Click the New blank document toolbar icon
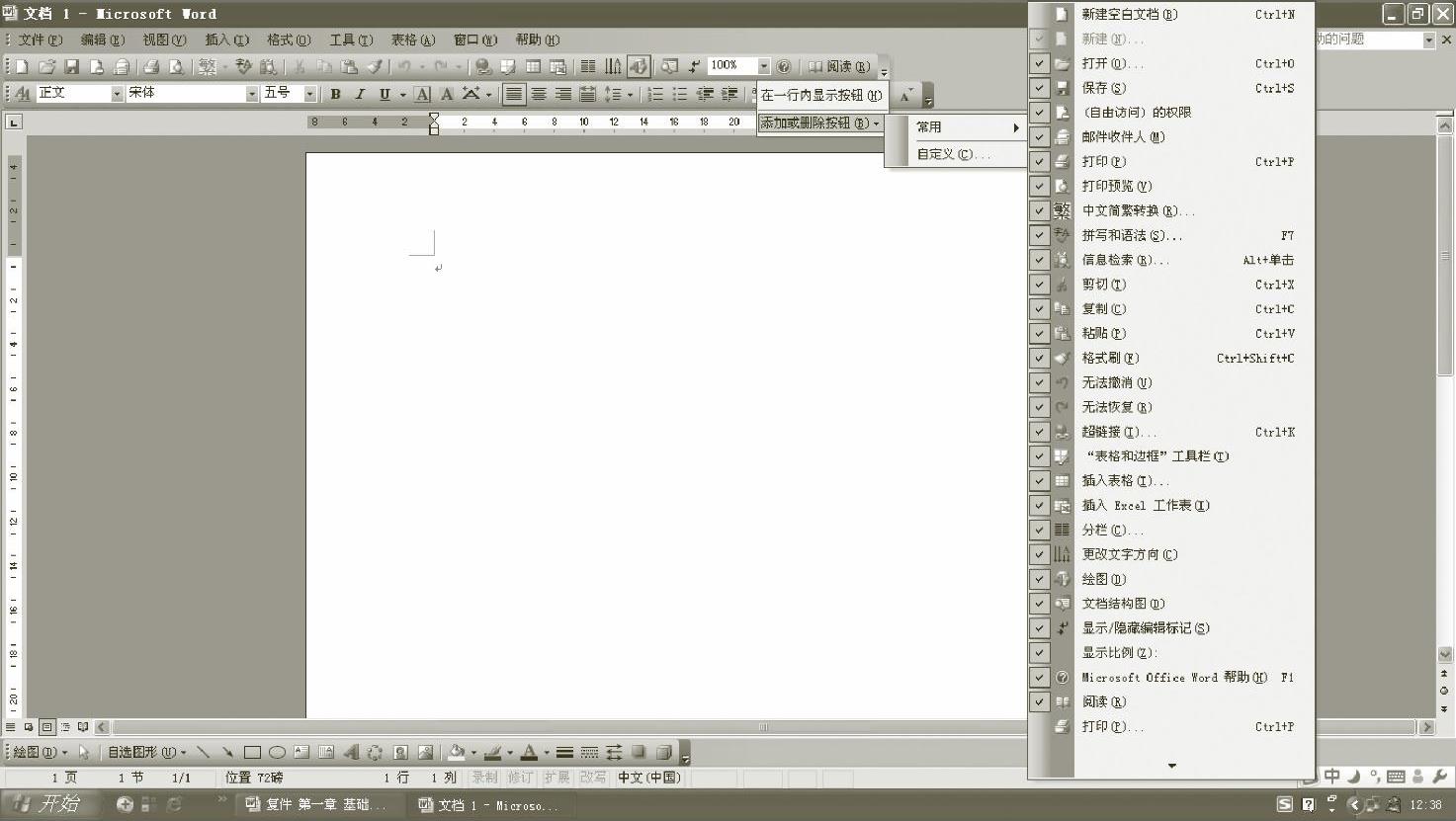The height and width of the screenshot is (821, 1456). 22,66
